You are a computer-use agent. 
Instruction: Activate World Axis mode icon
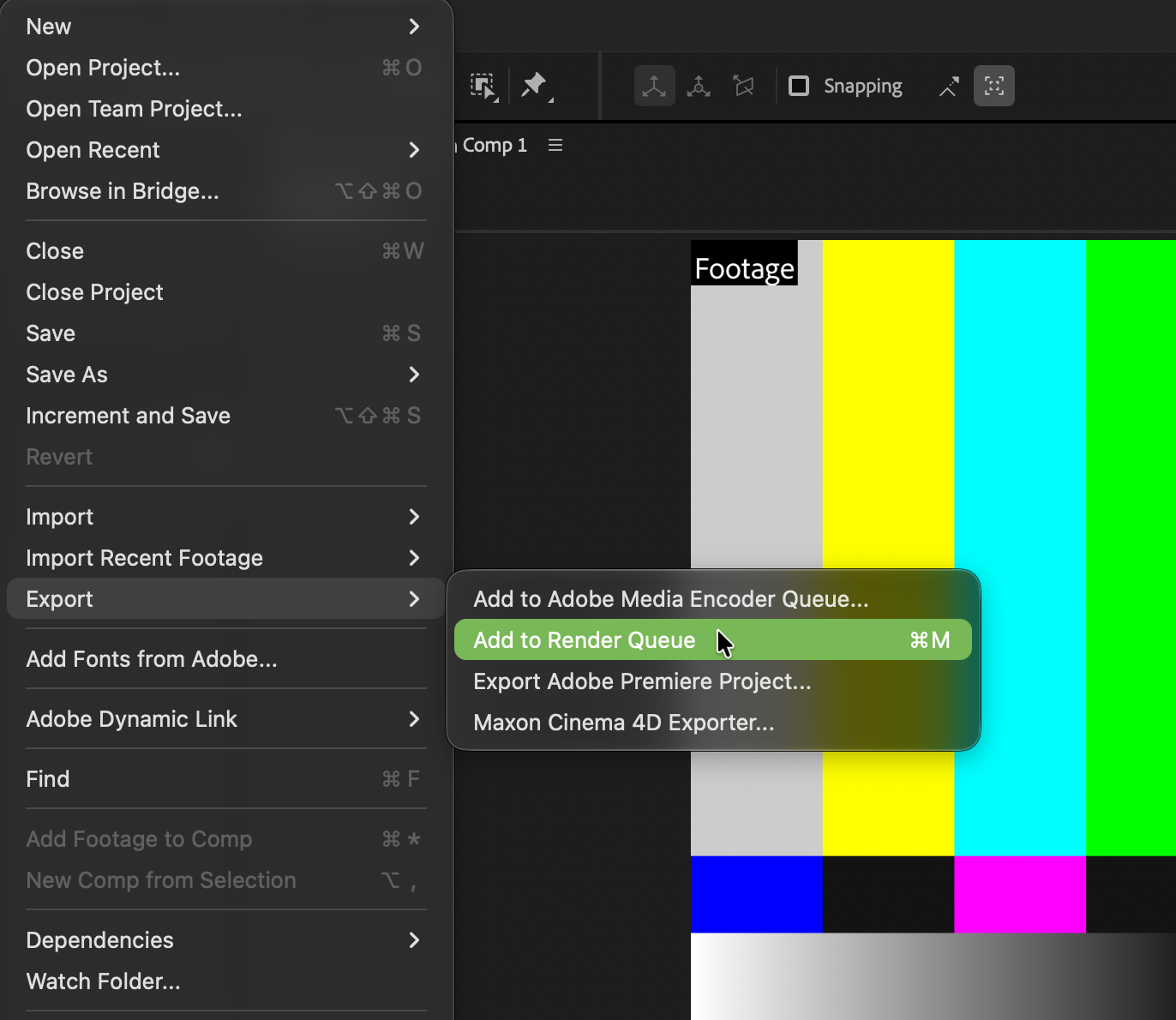click(699, 86)
